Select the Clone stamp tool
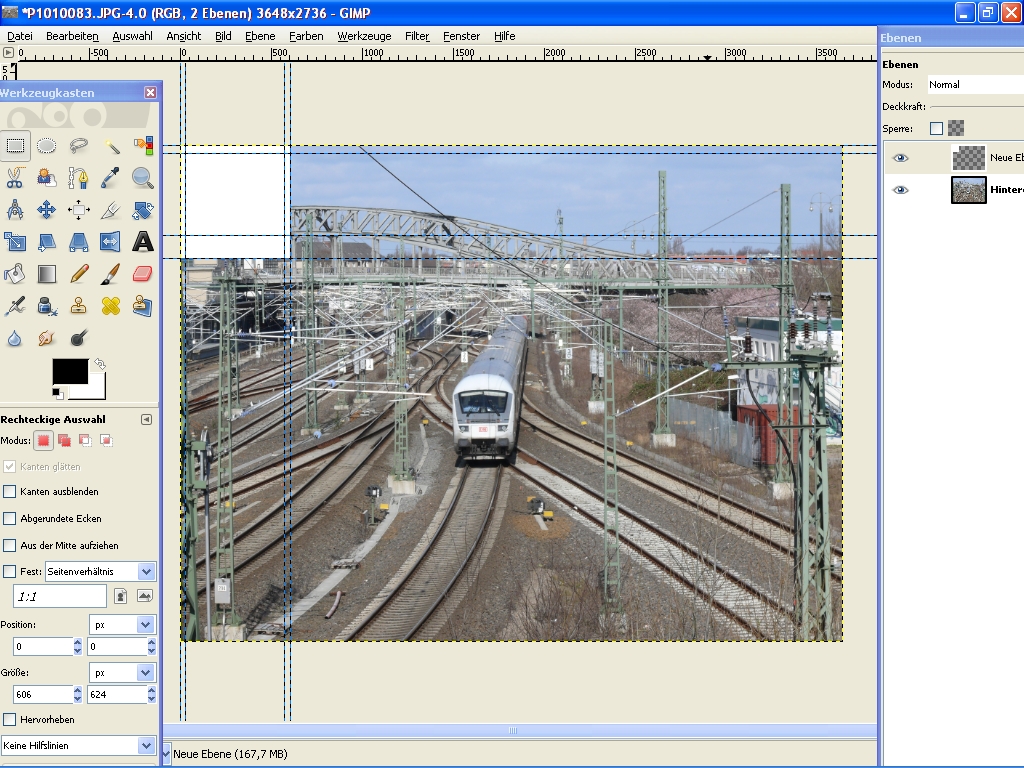This screenshot has height=768, width=1024. click(78, 306)
